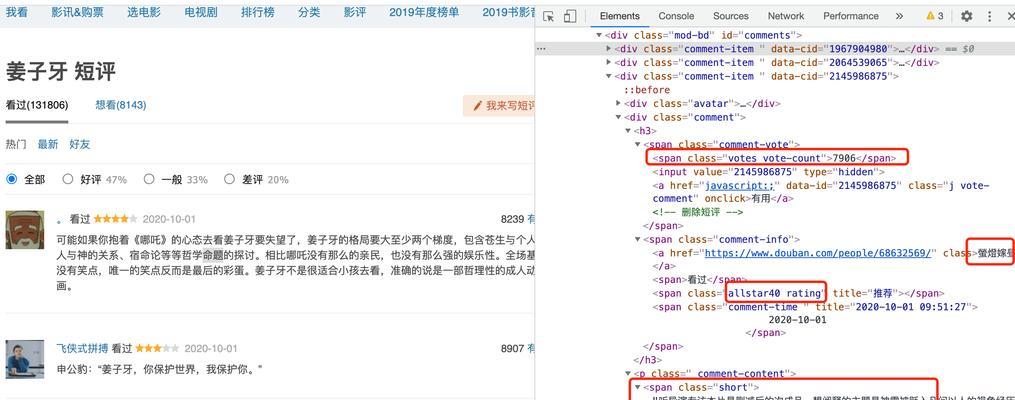Expand comment-item data-cid 1967904980 node

pyautogui.click(x=608, y=49)
